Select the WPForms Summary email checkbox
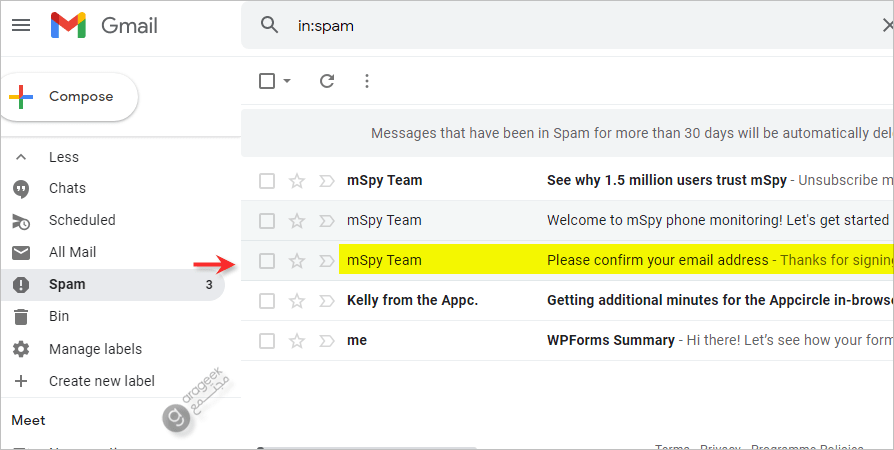 tap(267, 341)
